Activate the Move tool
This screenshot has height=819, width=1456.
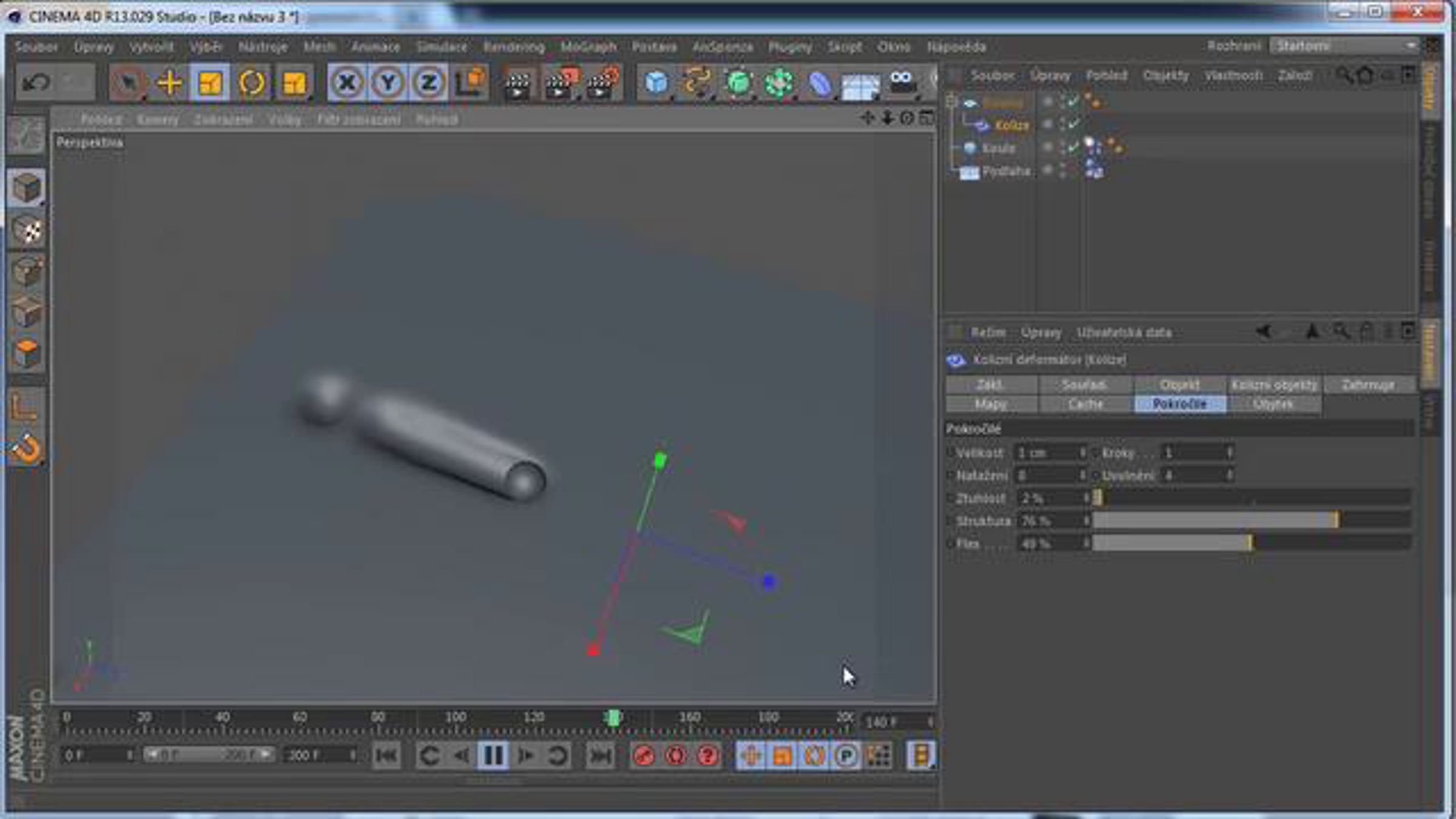(x=170, y=82)
